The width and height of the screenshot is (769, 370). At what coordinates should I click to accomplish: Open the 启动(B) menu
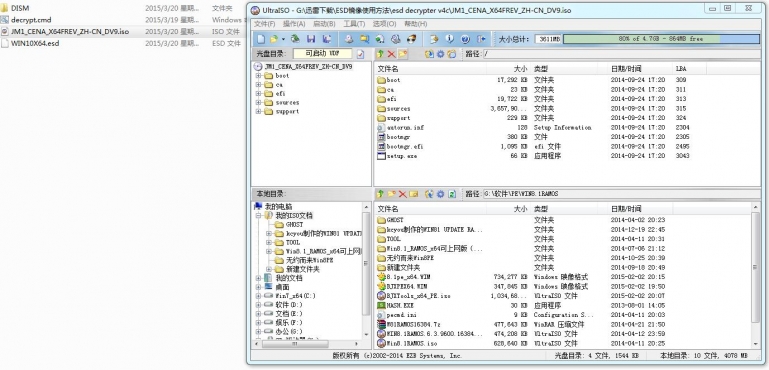[324, 24]
